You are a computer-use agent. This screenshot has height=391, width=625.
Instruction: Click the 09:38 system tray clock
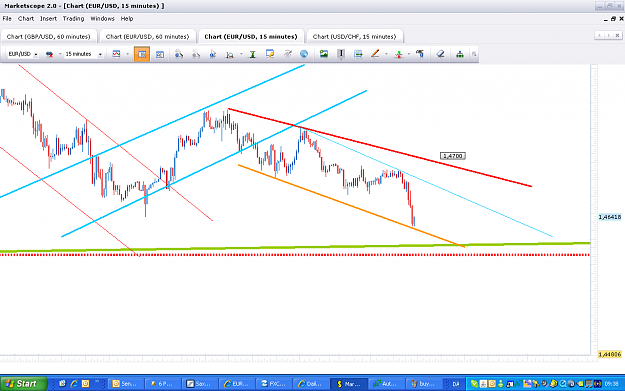[x=611, y=384]
